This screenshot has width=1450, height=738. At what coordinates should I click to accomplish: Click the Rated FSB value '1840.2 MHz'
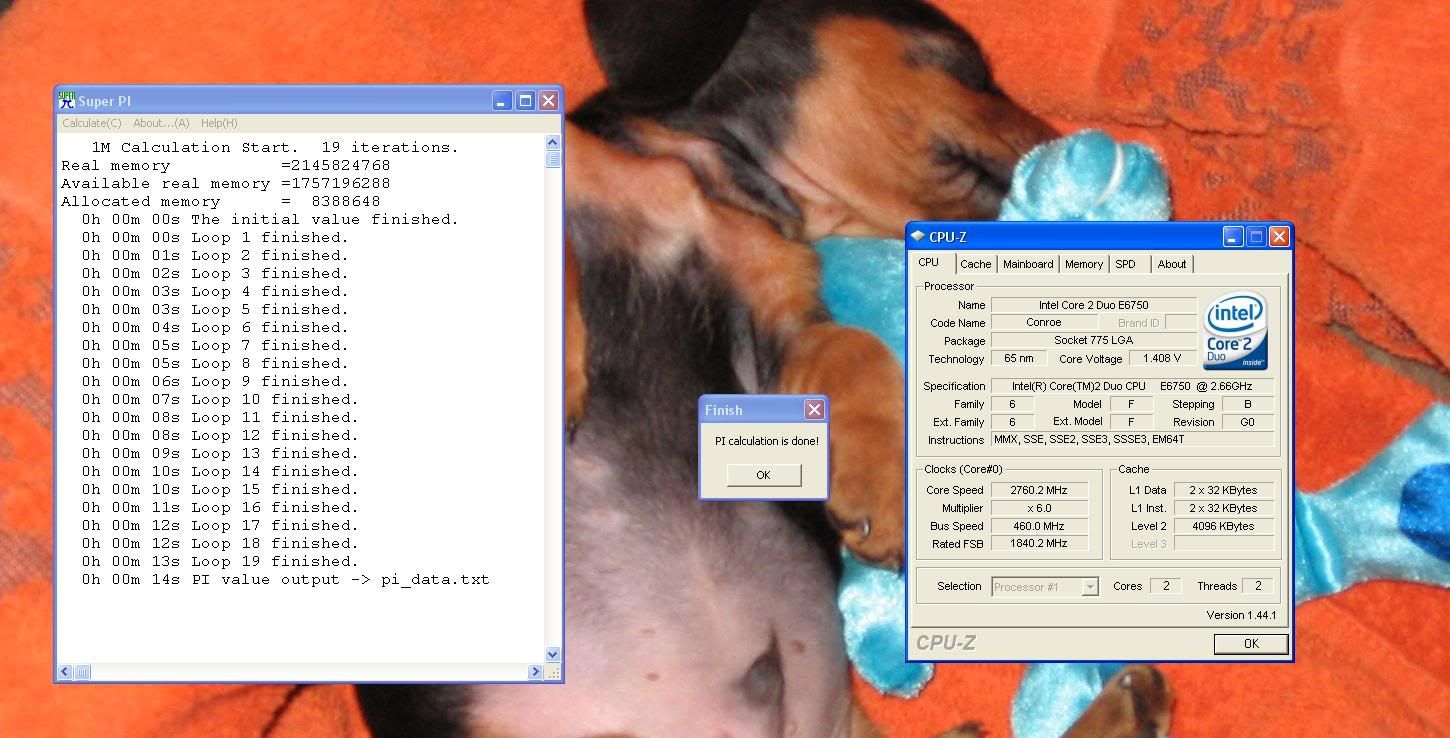(1038, 544)
